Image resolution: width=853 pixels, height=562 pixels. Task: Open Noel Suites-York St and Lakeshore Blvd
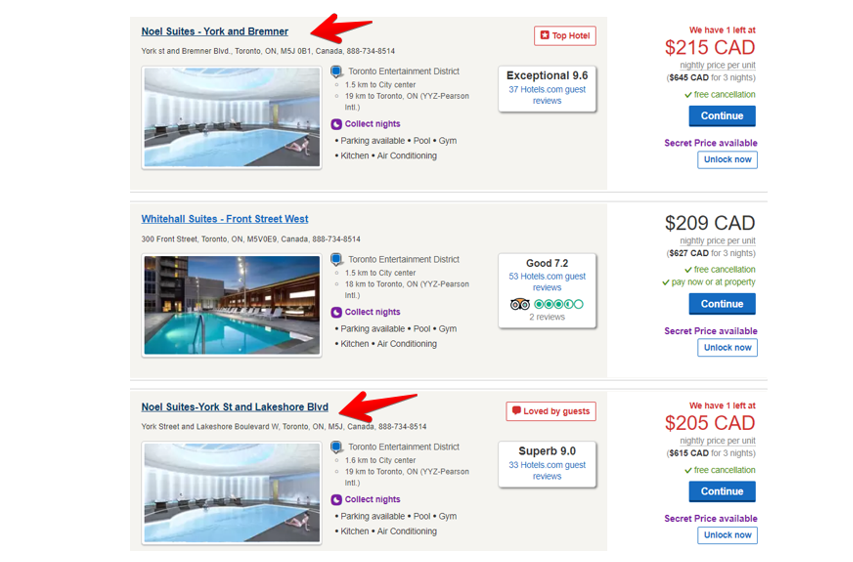(x=234, y=407)
